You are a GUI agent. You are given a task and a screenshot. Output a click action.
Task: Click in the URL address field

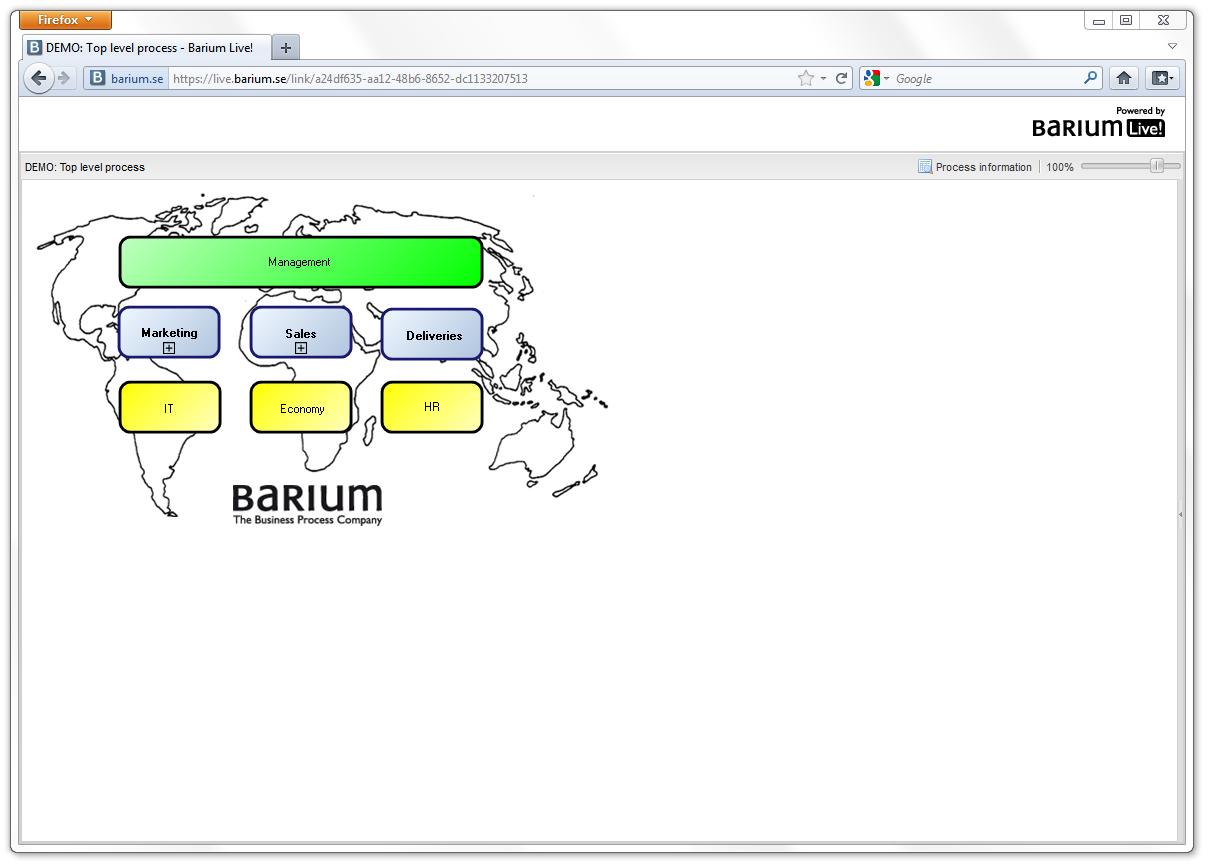coord(480,78)
